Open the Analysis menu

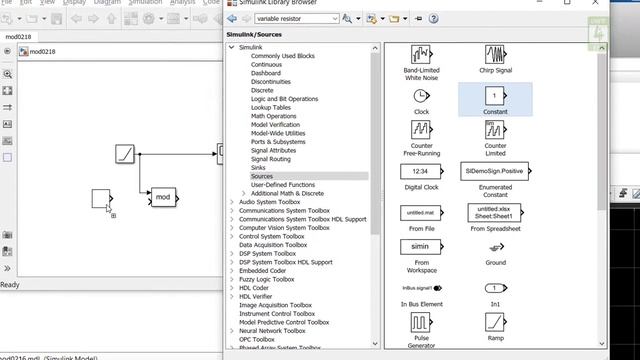(x=182, y=2)
